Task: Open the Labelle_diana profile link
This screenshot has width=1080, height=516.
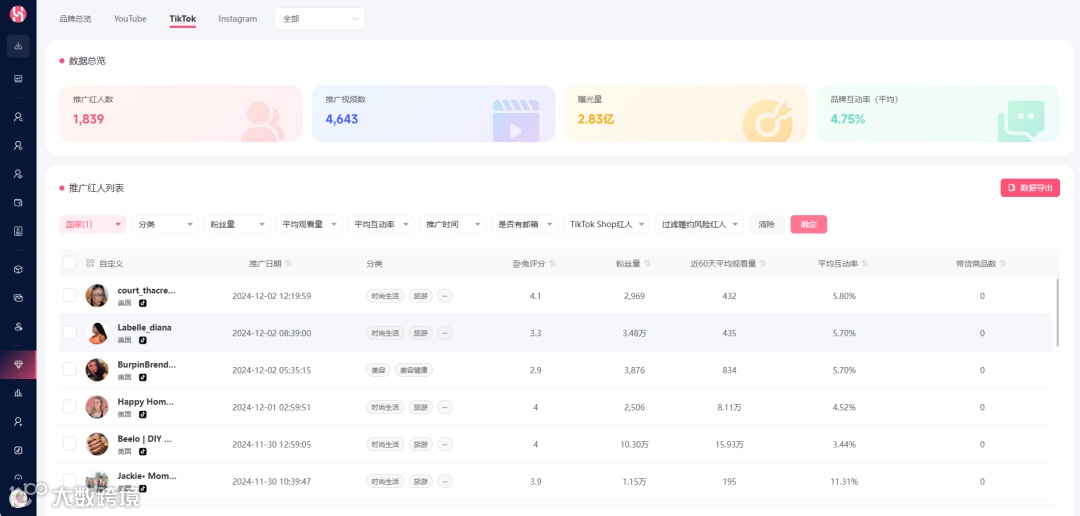Action: click(x=145, y=328)
